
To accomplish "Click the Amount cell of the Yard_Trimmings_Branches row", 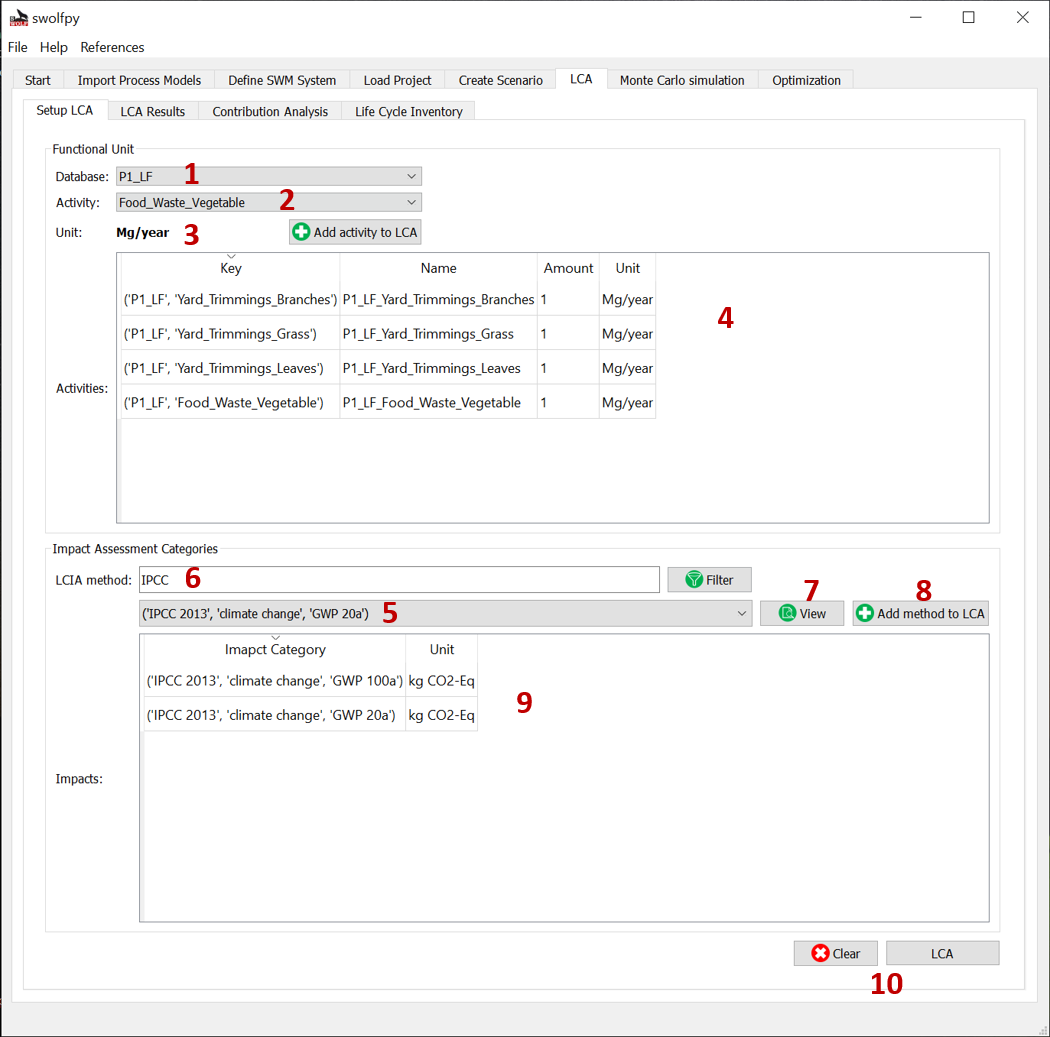I will tap(569, 299).
